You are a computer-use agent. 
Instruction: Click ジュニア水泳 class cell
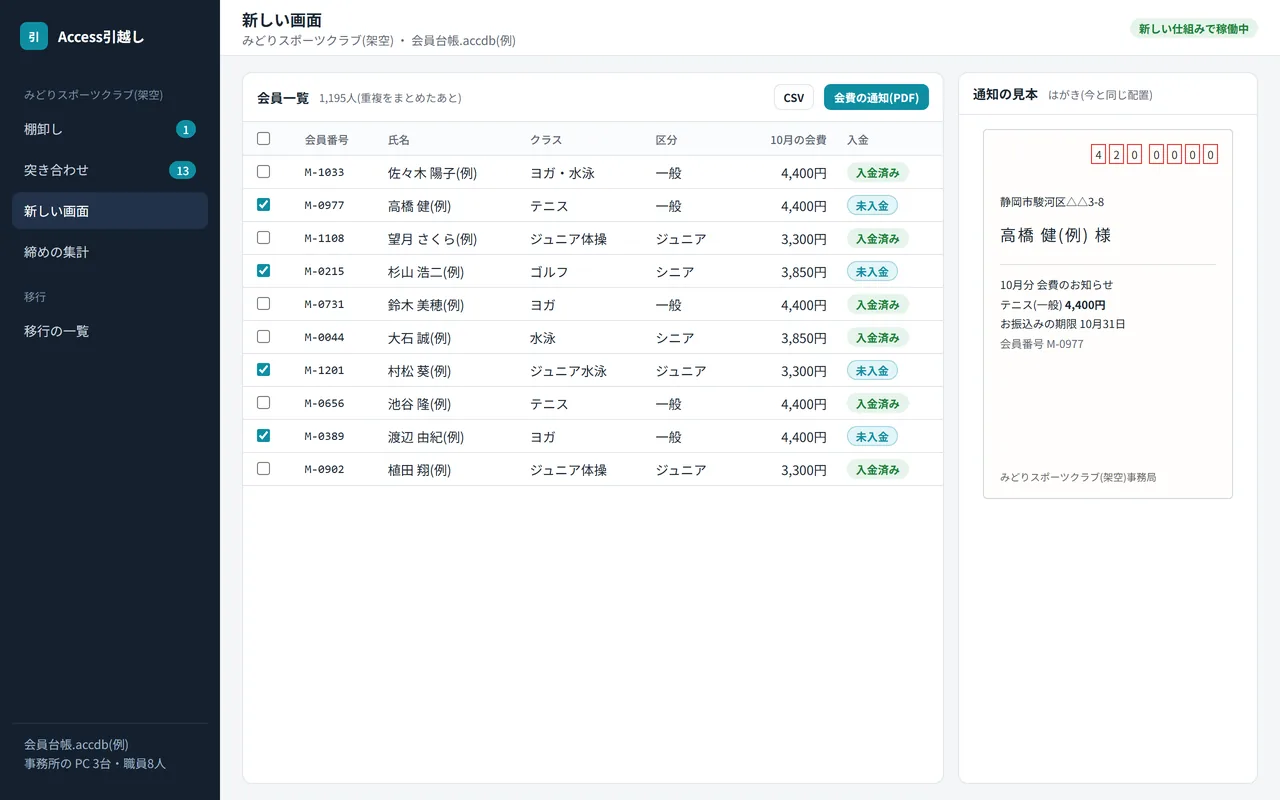tap(568, 371)
